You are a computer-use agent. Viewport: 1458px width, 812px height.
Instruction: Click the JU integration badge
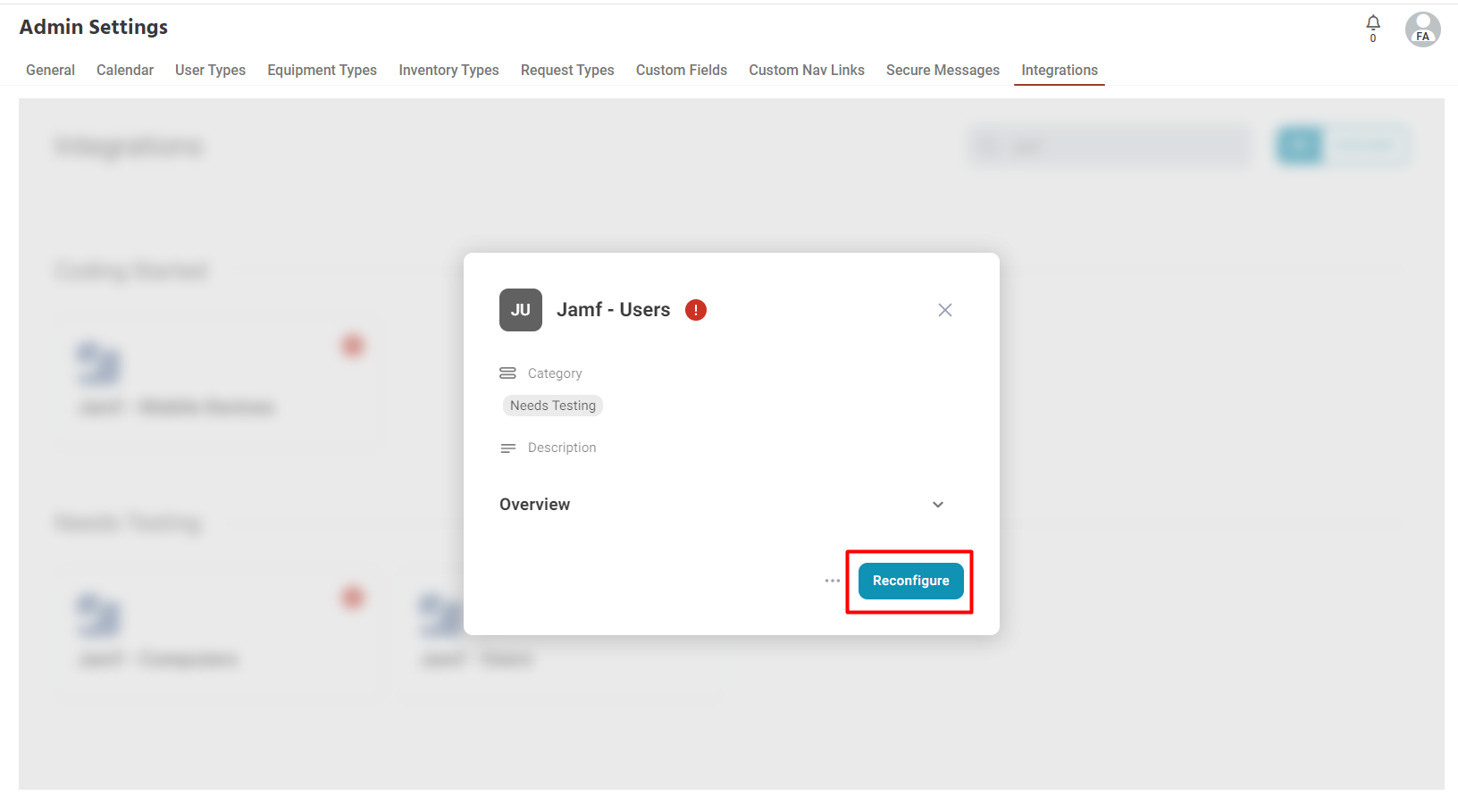[521, 310]
